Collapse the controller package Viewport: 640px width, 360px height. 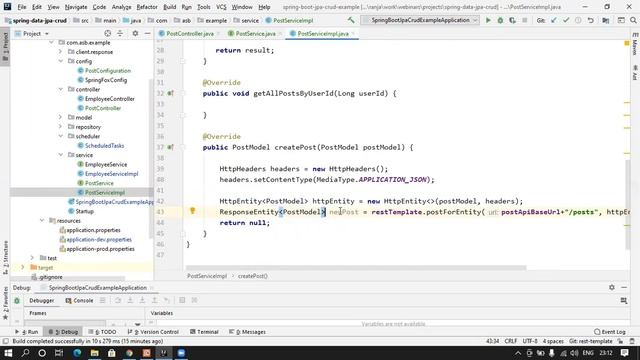[x=60, y=89]
